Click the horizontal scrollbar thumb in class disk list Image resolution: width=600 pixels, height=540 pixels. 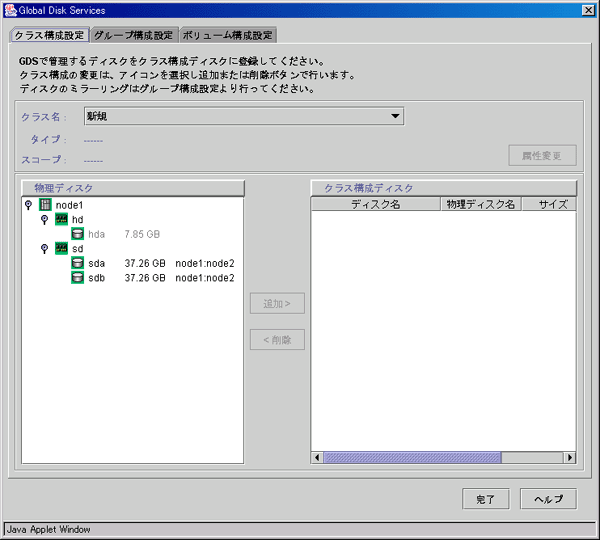click(x=412, y=457)
